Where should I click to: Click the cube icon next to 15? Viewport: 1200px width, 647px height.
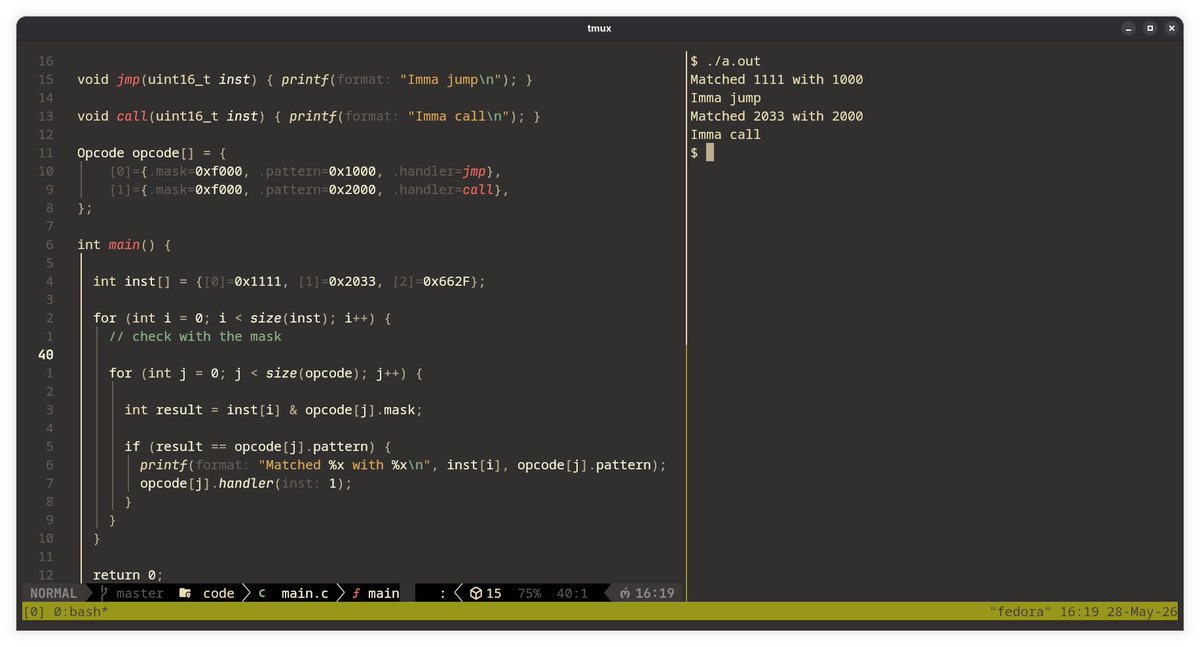point(476,593)
